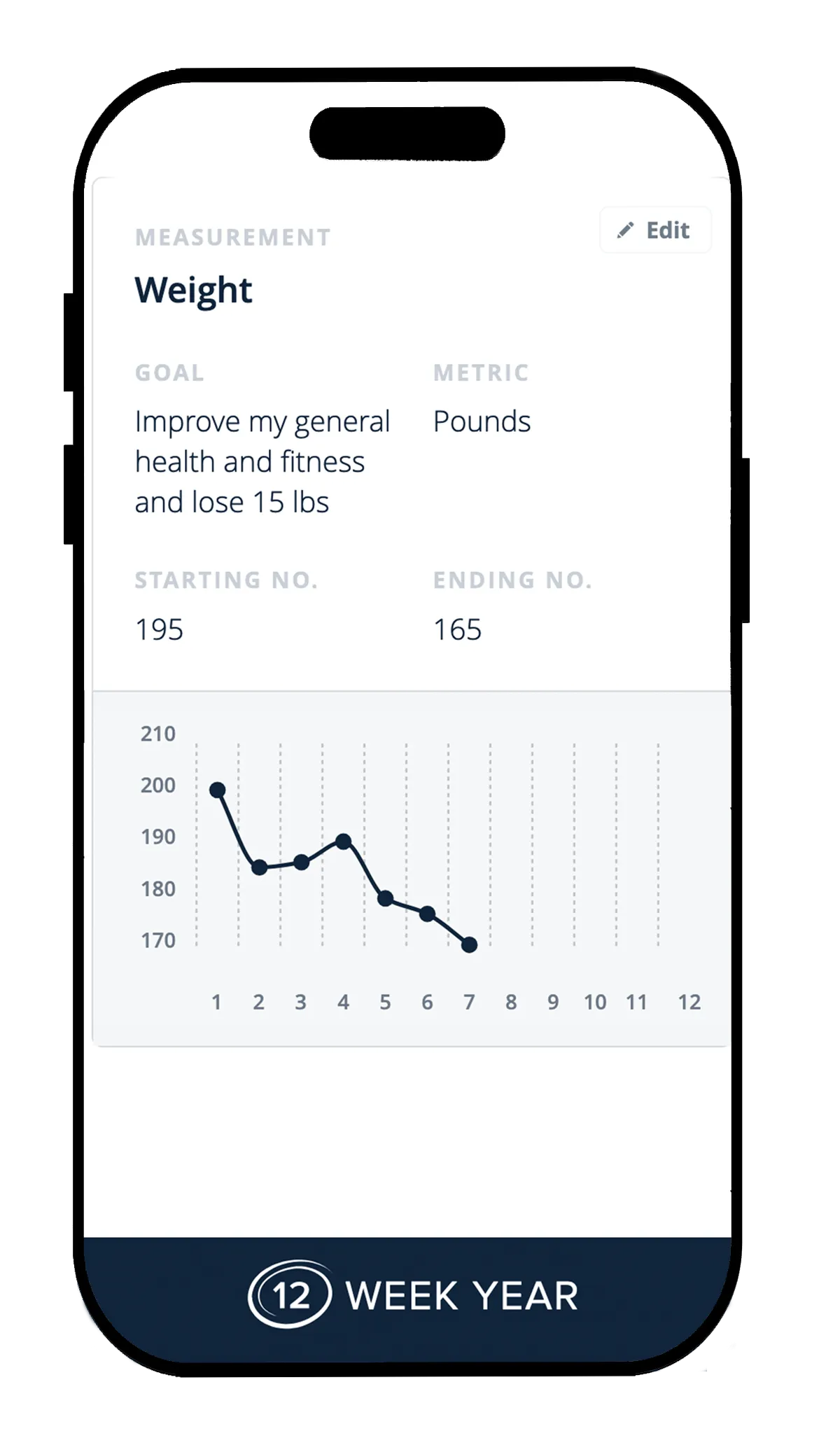The image size is (840, 1438).
Task: Click the pencil icon in Edit button
Action: [x=625, y=230]
